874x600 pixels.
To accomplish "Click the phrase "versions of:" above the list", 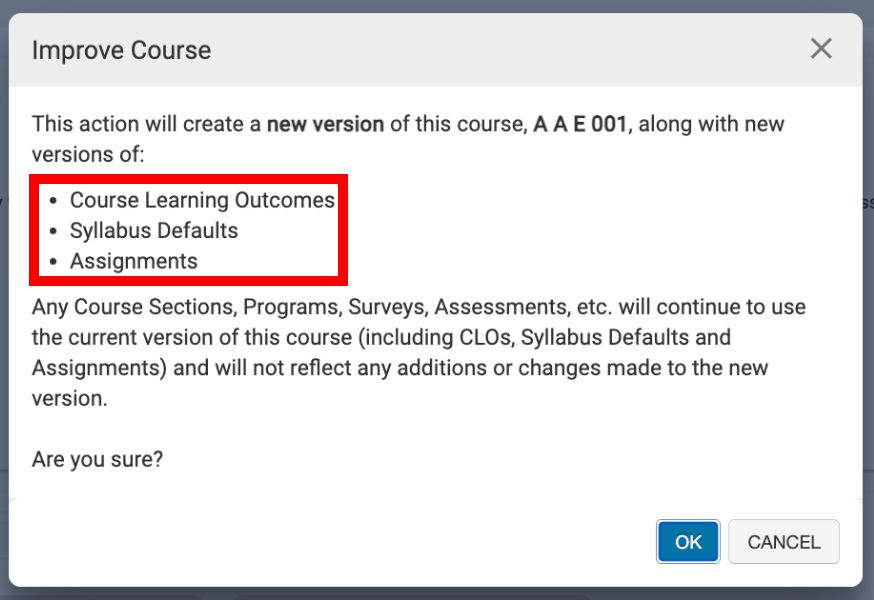I will click(x=88, y=155).
